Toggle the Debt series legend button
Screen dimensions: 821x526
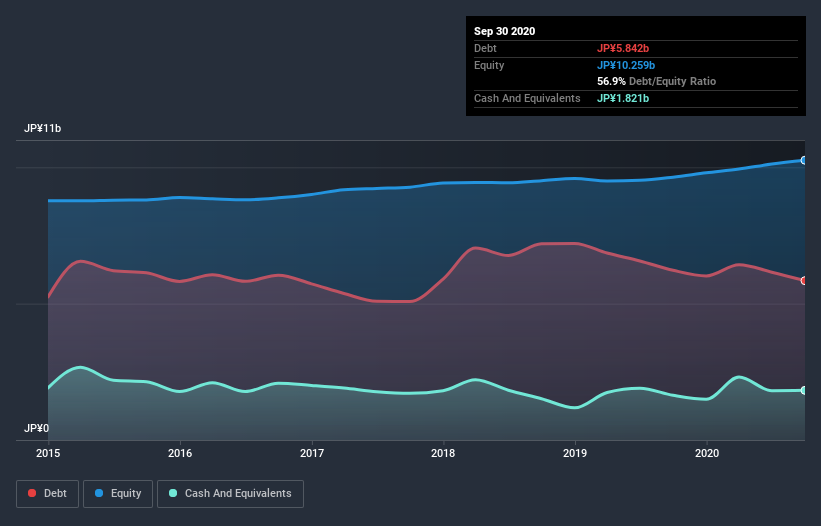[48, 494]
